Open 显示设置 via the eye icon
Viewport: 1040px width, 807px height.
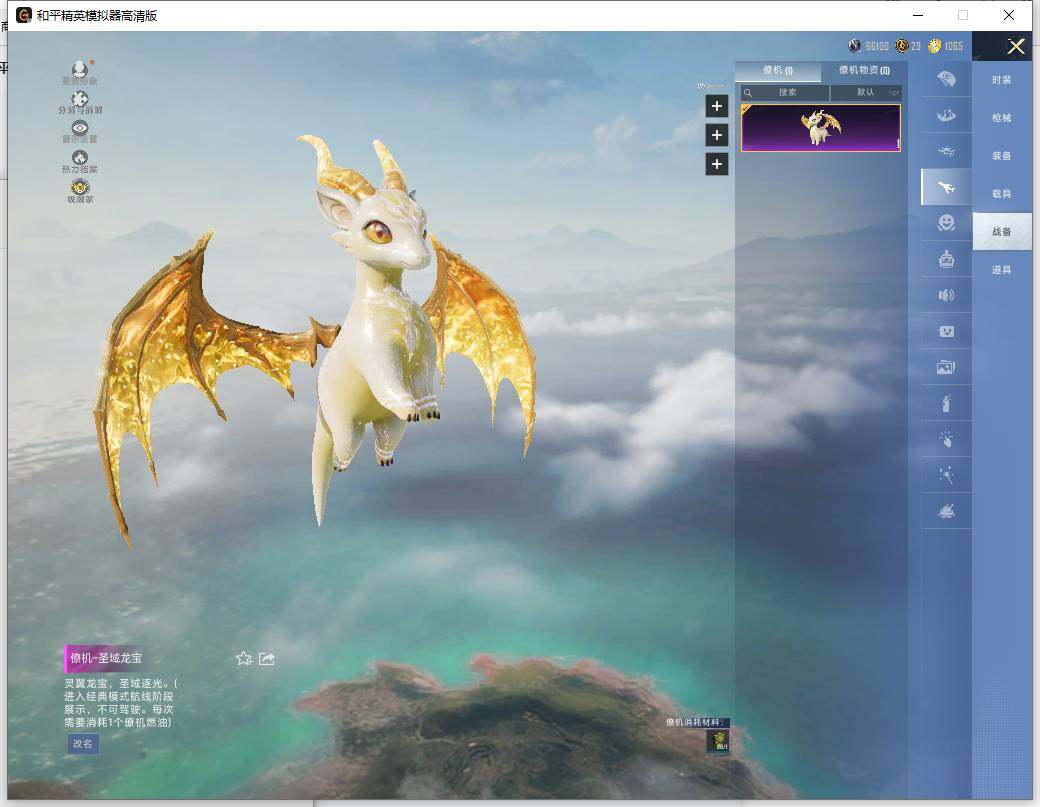[80, 130]
